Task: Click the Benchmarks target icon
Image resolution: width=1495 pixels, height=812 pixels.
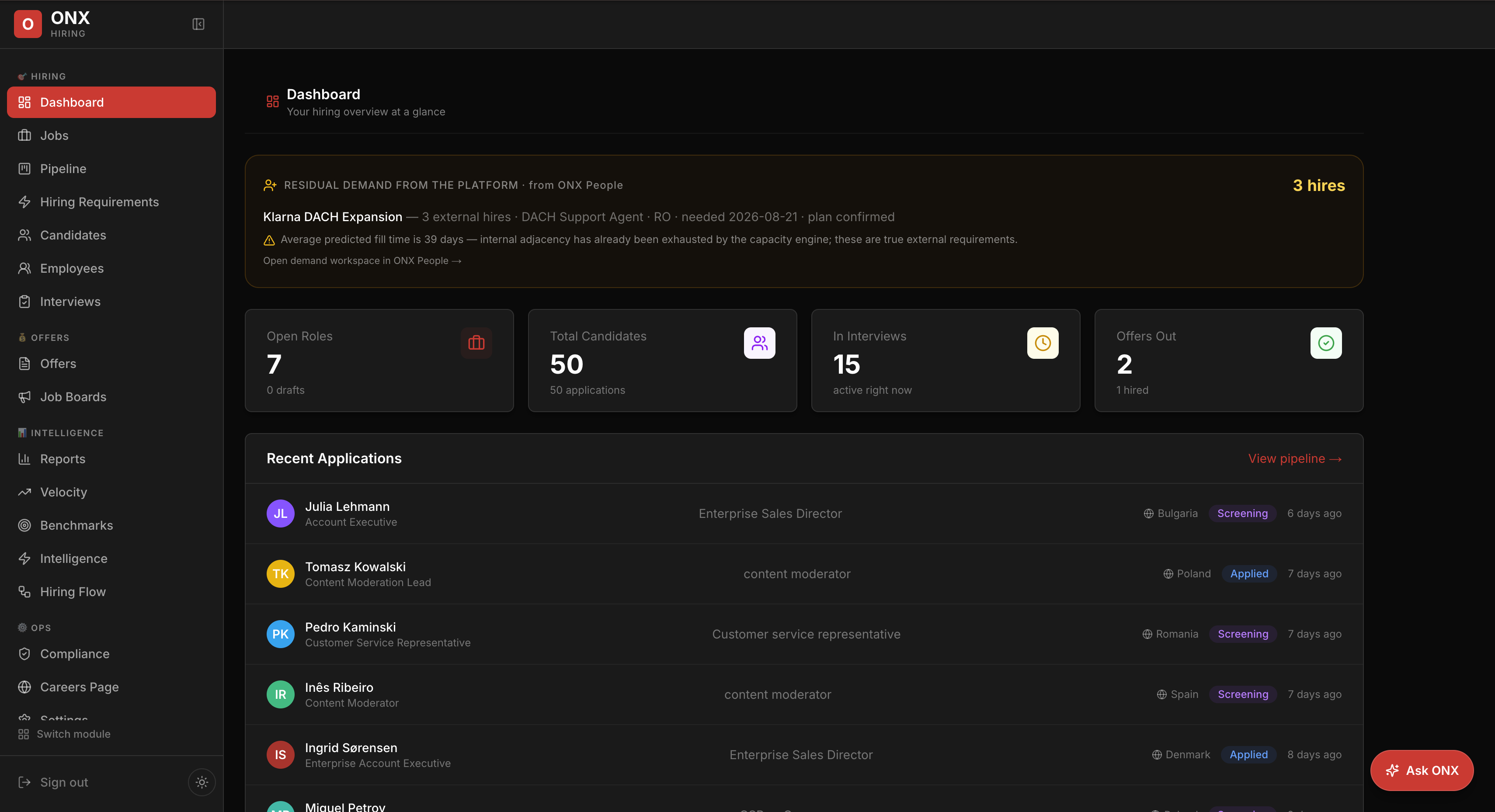Action: pyautogui.click(x=24, y=525)
